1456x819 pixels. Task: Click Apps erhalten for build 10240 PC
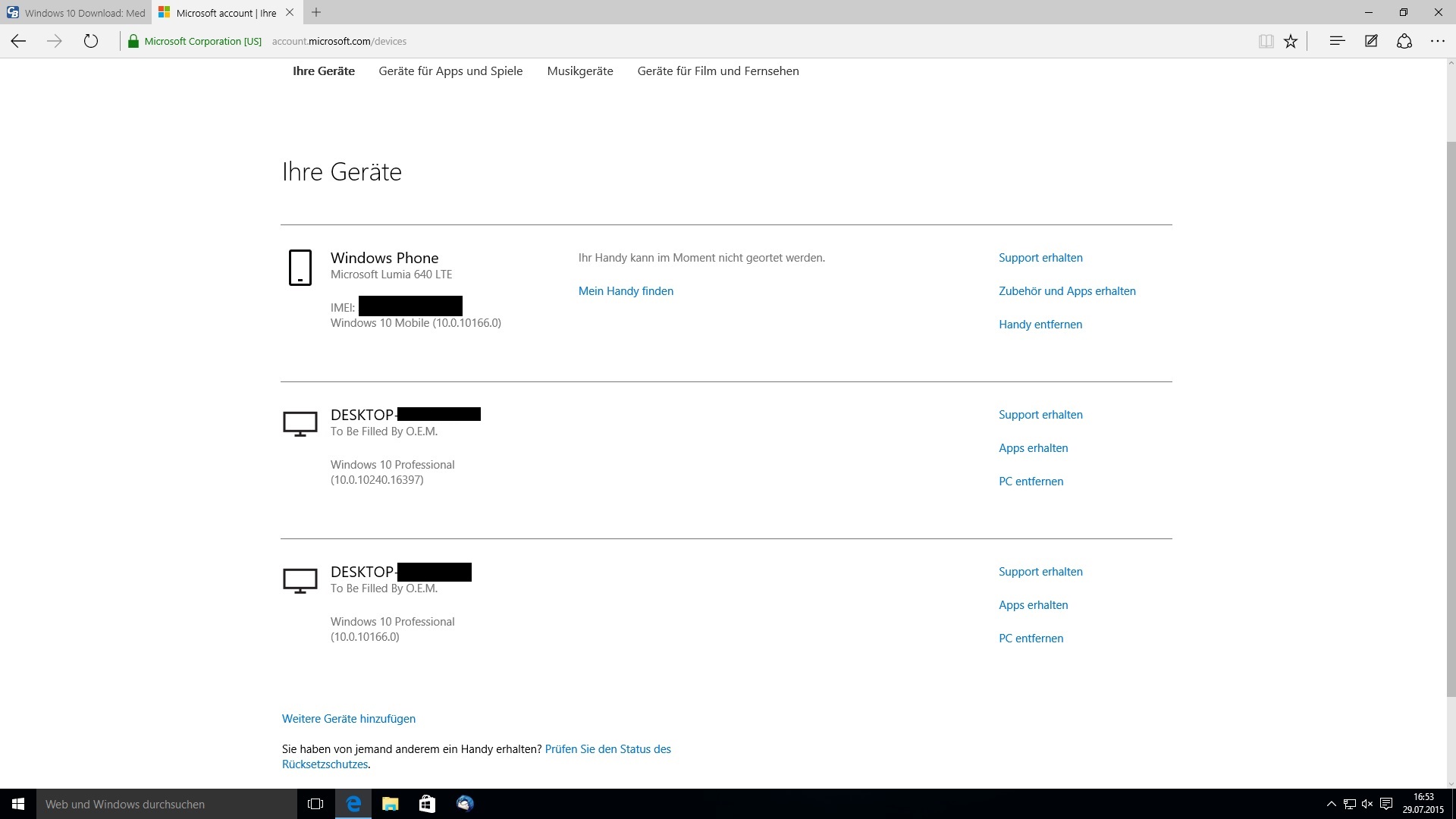pyautogui.click(x=1033, y=448)
